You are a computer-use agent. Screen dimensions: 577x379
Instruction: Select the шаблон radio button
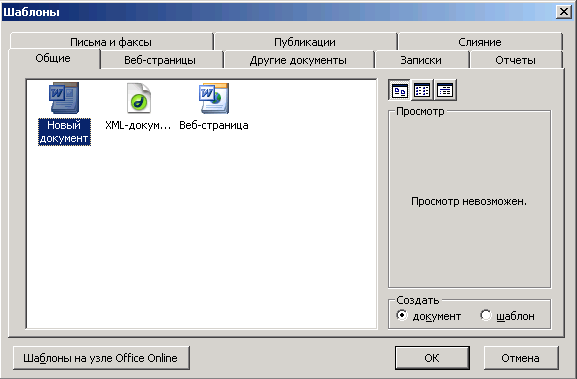[x=486, y=315]
